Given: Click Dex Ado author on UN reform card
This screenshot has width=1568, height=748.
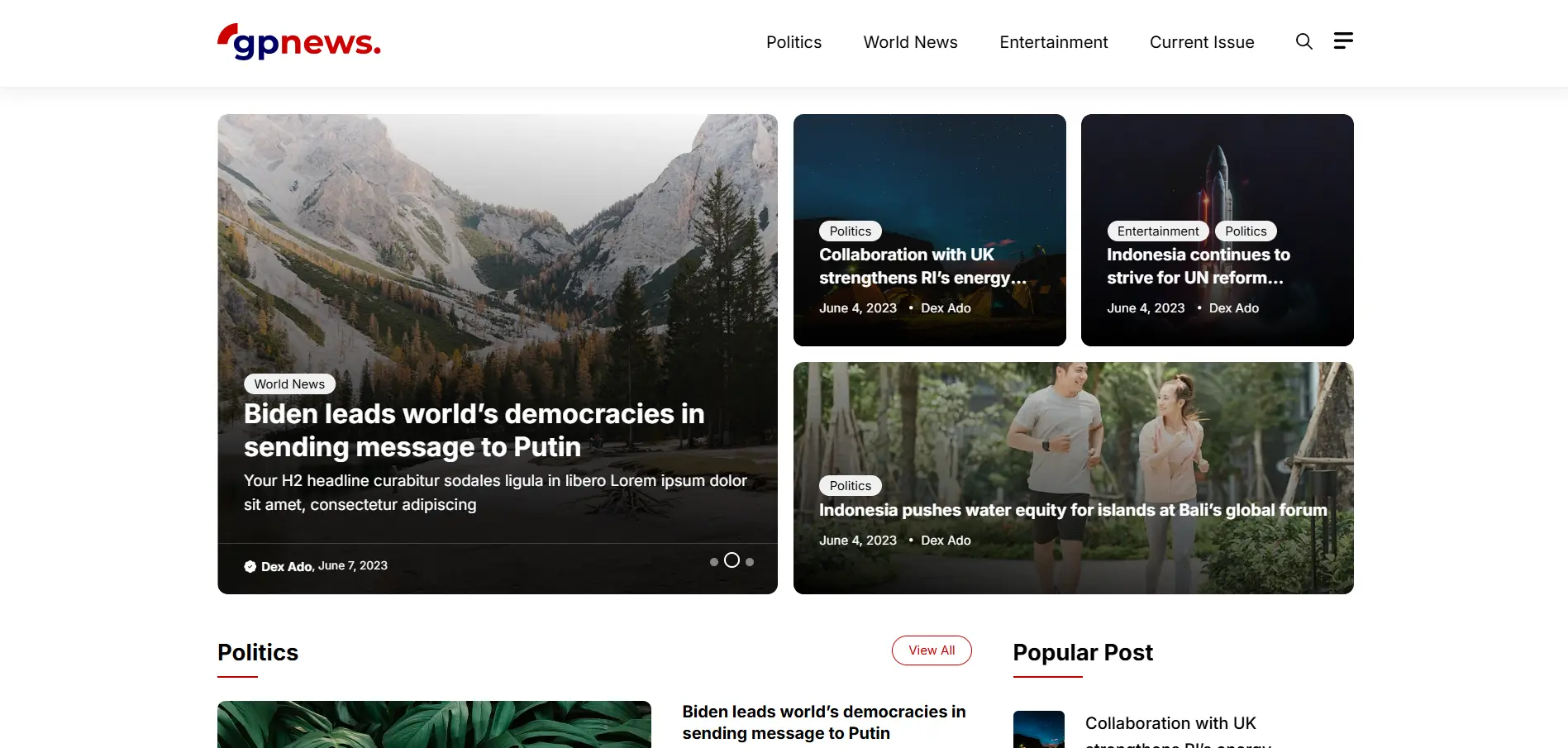Looking at the screenshot, I should pos(1234,308).
